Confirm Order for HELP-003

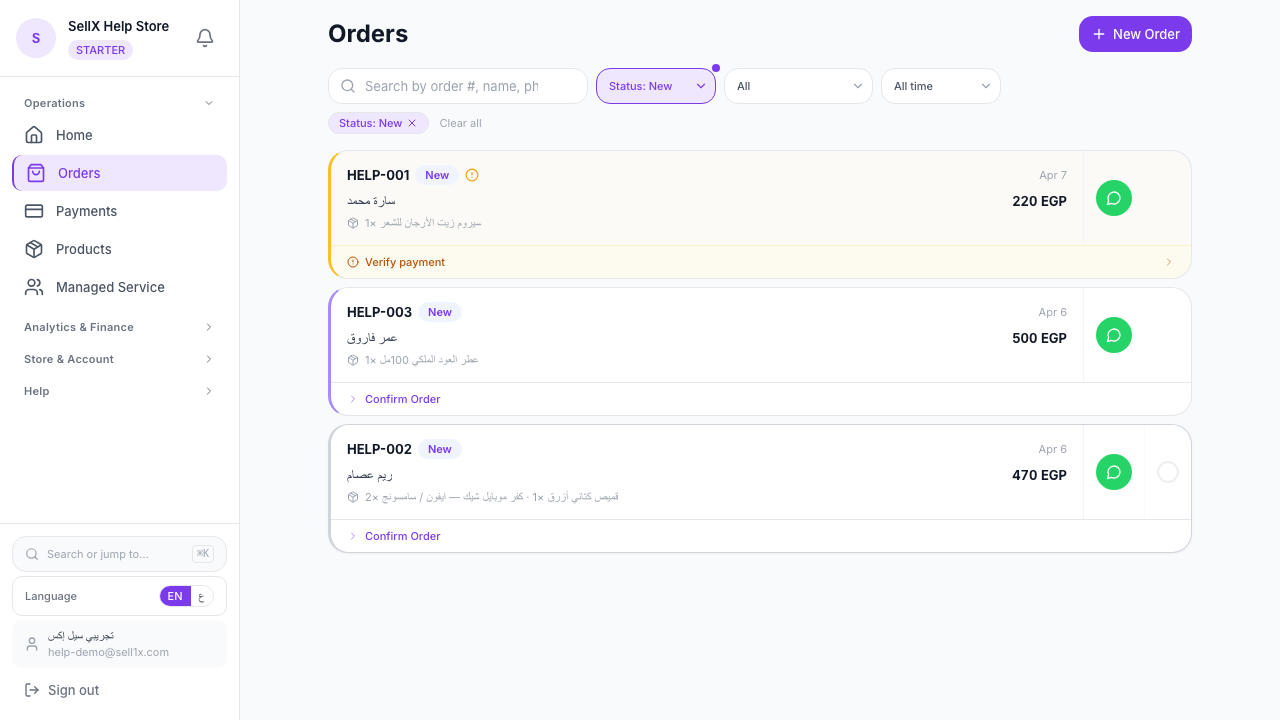coord(402,399)
